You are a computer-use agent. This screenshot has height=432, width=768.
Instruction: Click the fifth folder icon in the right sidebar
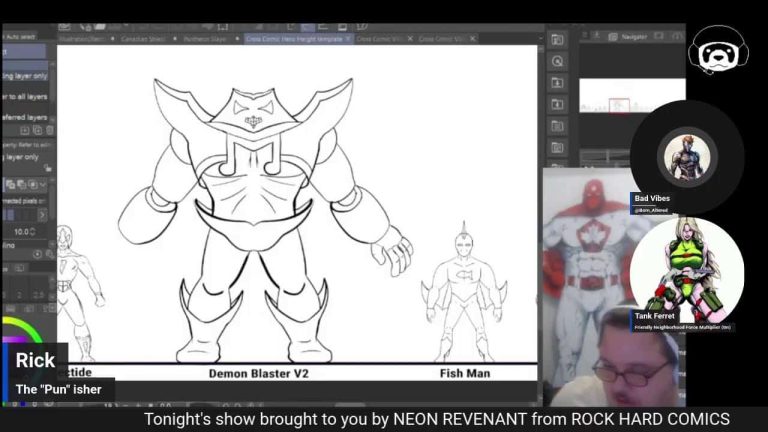557,124
